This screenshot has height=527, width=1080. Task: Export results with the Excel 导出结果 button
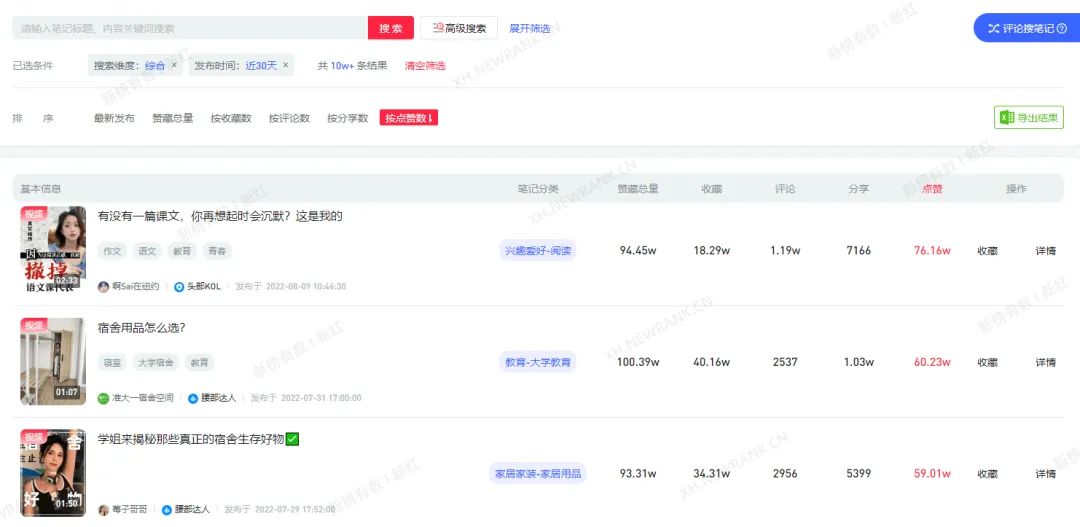pyautogui.click(x=1029, y=118)
